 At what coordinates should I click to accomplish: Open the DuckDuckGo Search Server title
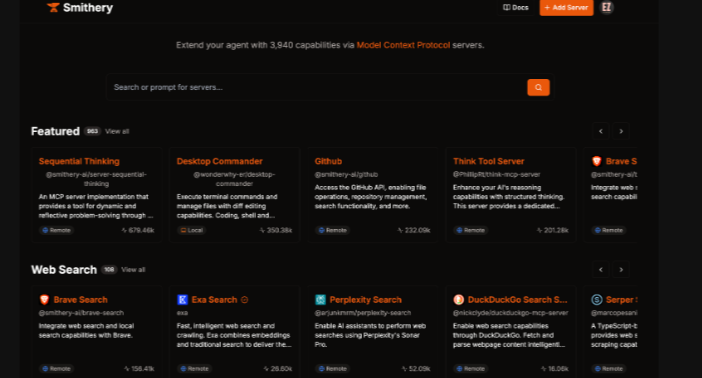(517, 300)
